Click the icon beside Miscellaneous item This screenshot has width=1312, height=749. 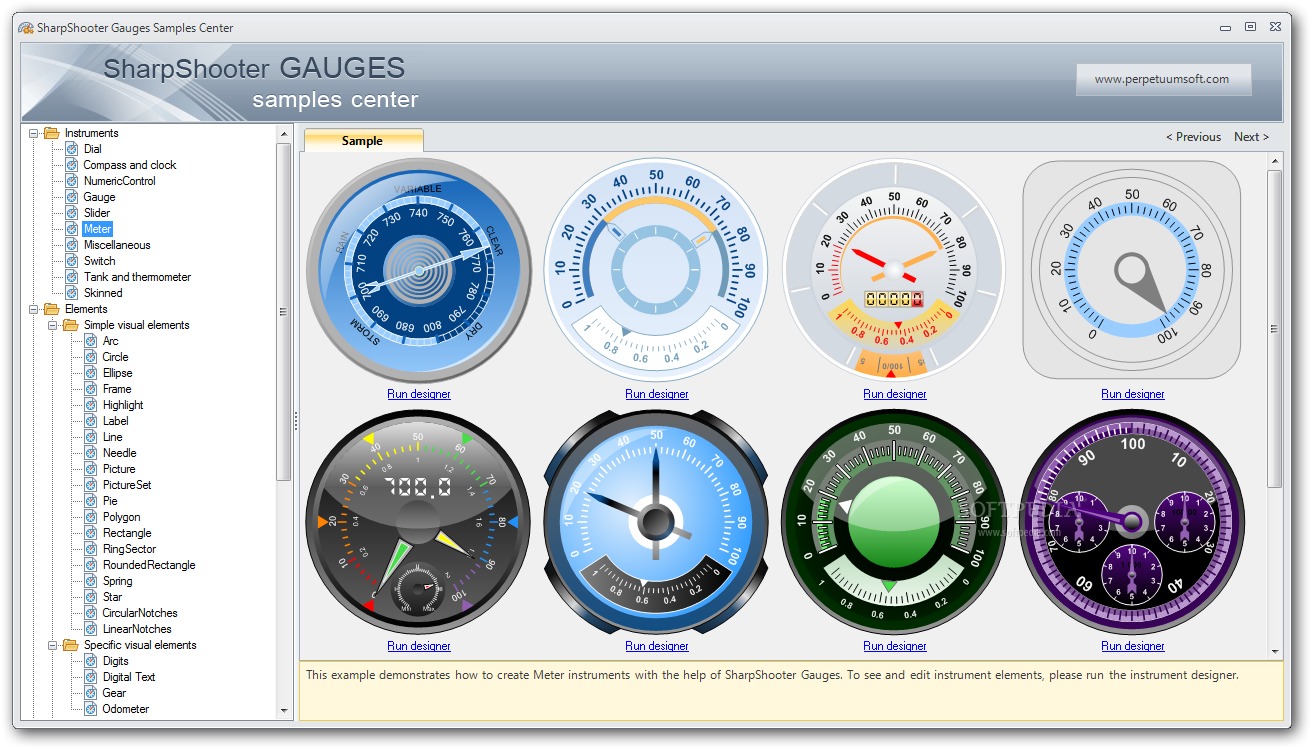[72, 245]
